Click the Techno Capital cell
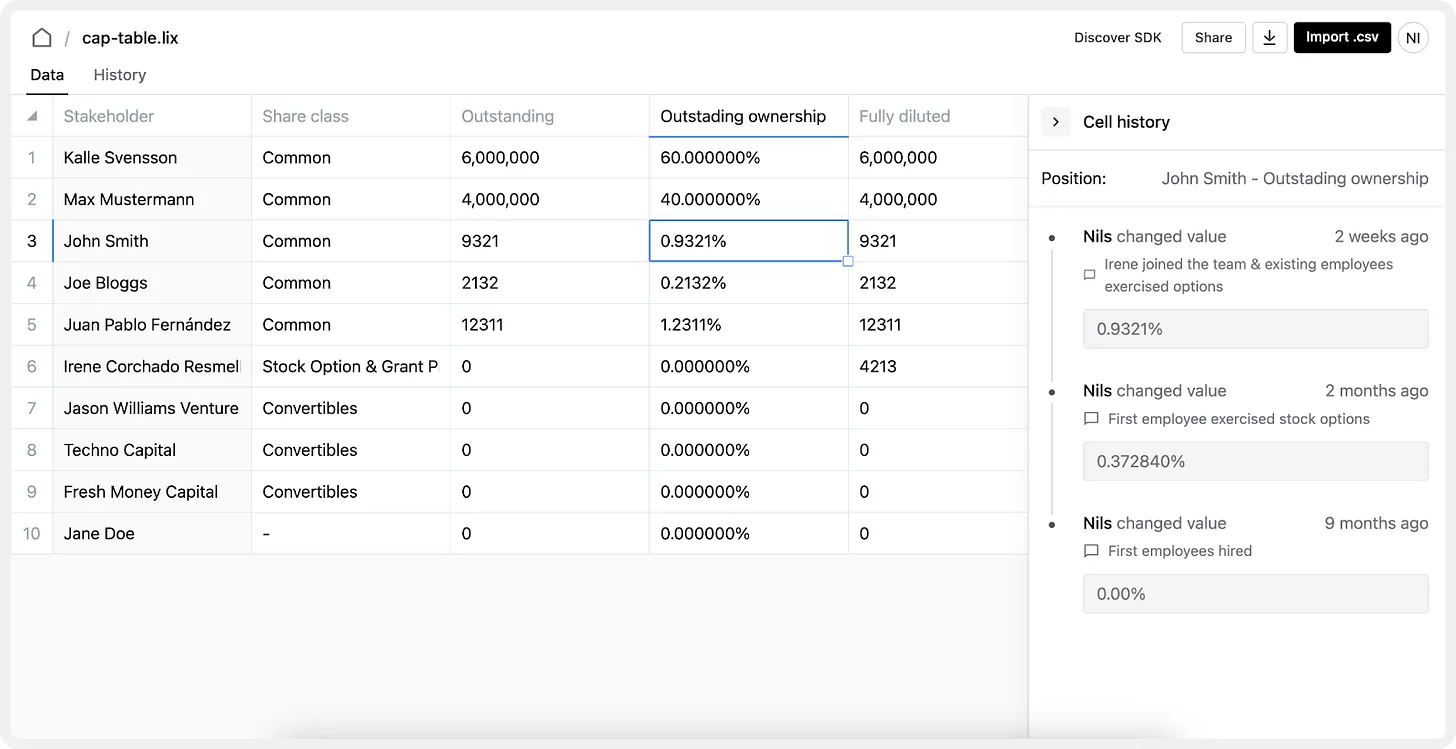The image size is (1456, 749). click(152, 450)
